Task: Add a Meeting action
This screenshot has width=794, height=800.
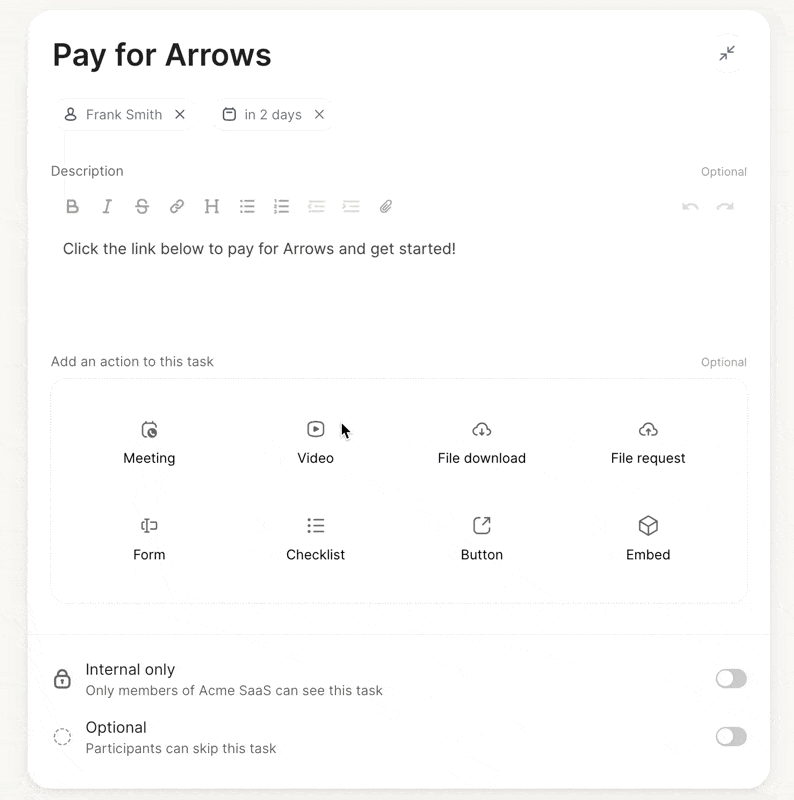Action: pyautogui.click(x=149, y=443)
